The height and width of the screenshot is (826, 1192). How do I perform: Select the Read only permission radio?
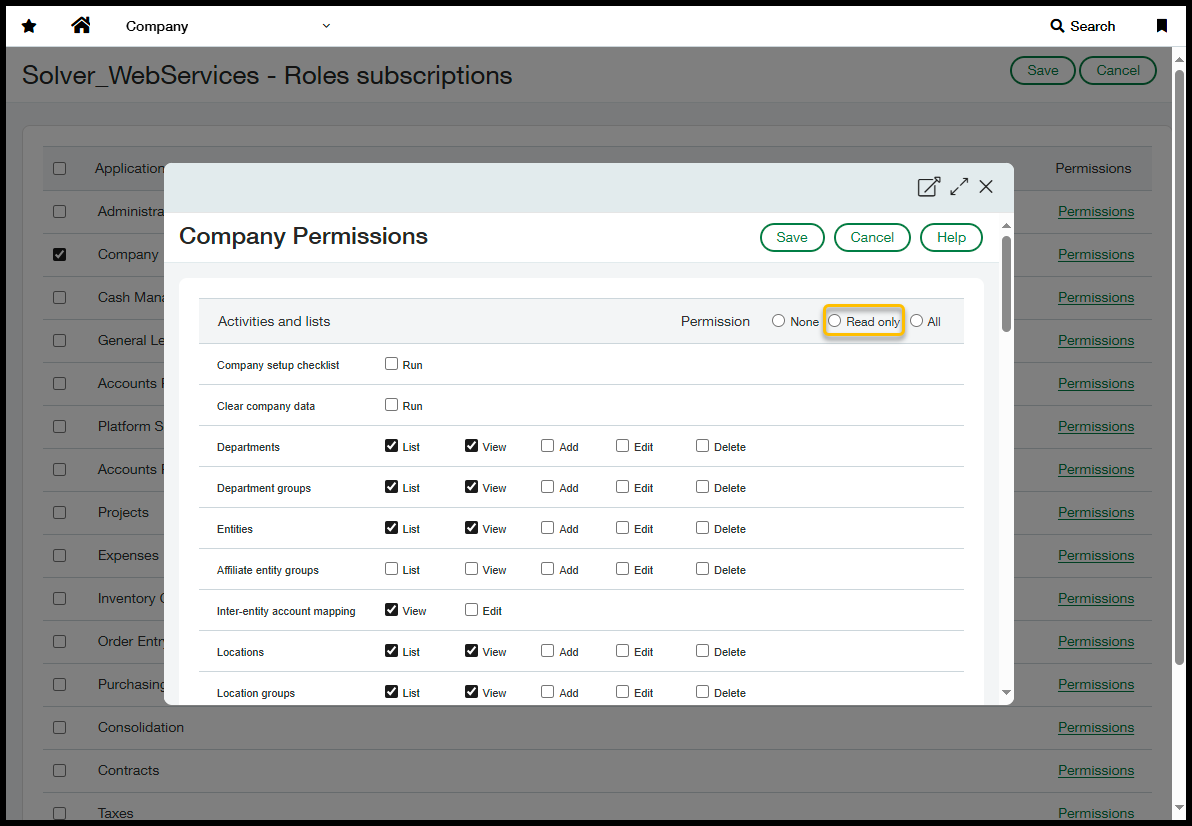pos(835,321)
